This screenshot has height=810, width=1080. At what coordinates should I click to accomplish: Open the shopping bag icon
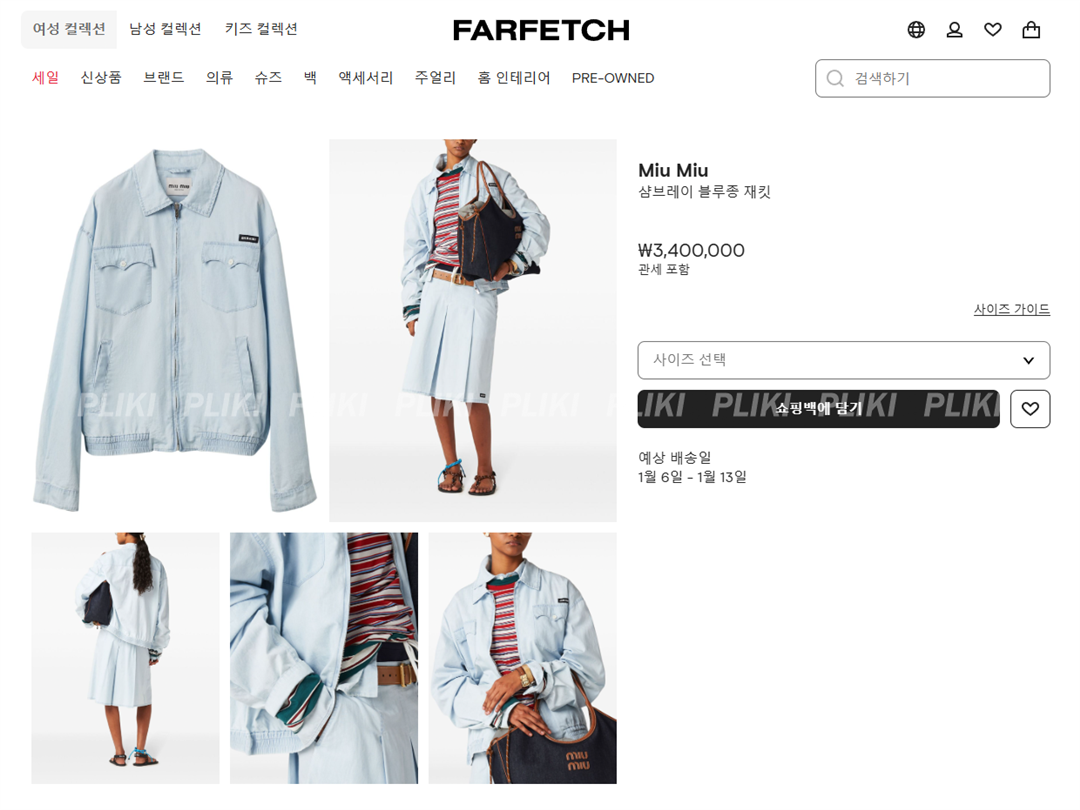[x=1031, y=30]
